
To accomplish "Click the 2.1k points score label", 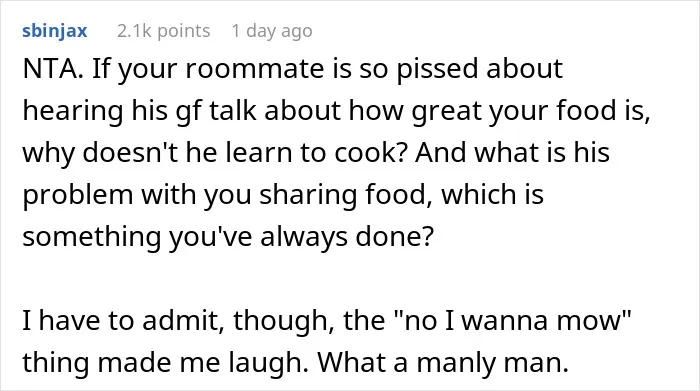I will [x=163, y=31].
